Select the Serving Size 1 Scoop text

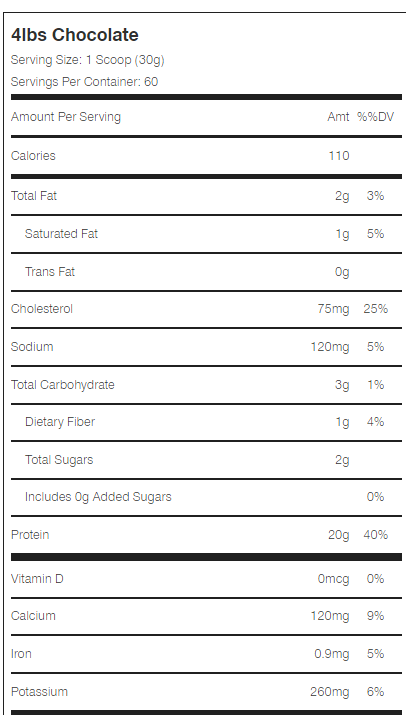click(x=88, y=60)
